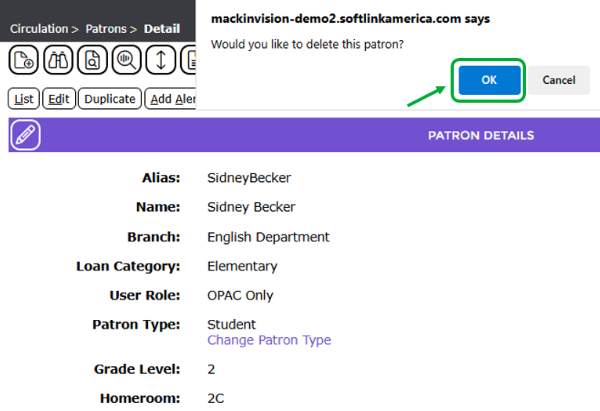The height and width of the screenshot is (411, 600).
Task: Click the Loan Category label
Action: 128,266
